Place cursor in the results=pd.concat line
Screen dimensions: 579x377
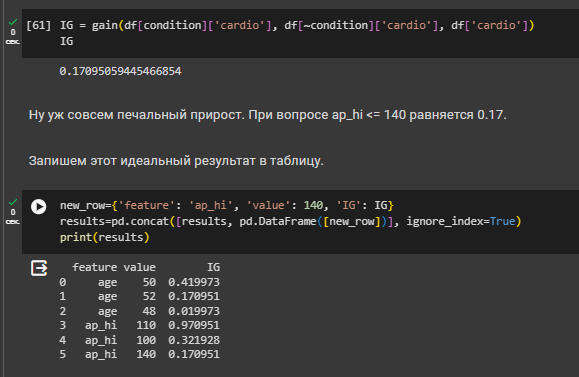coord(290,221)
